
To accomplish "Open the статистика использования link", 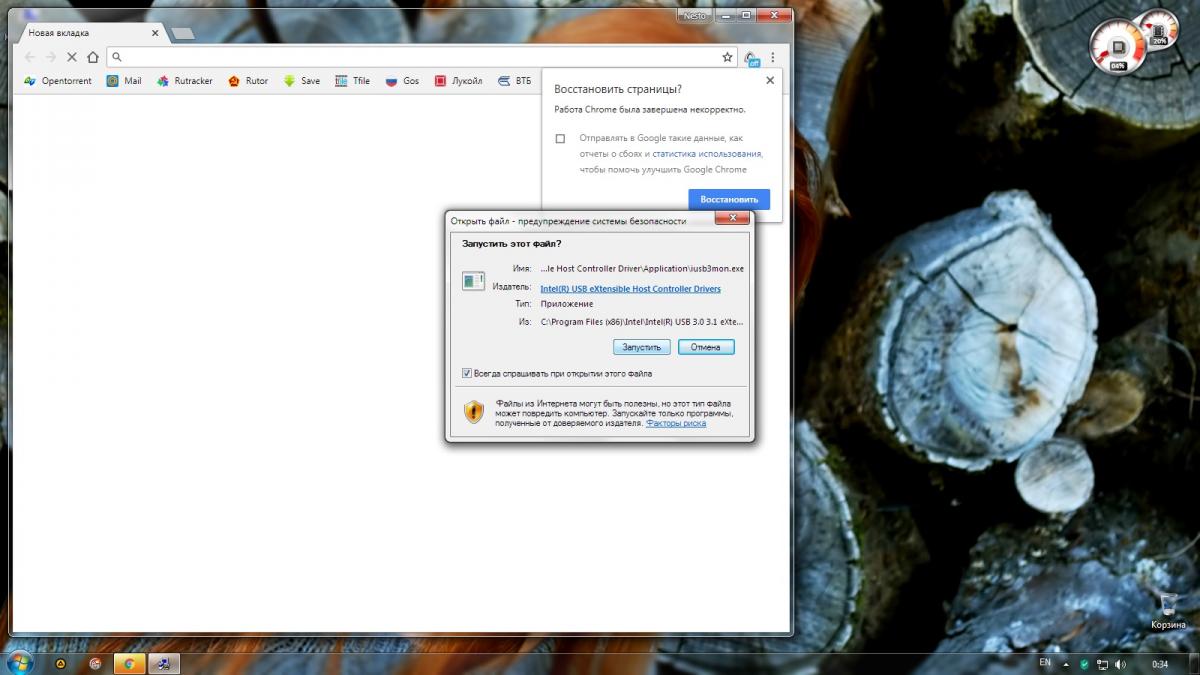I will point(708,154).
